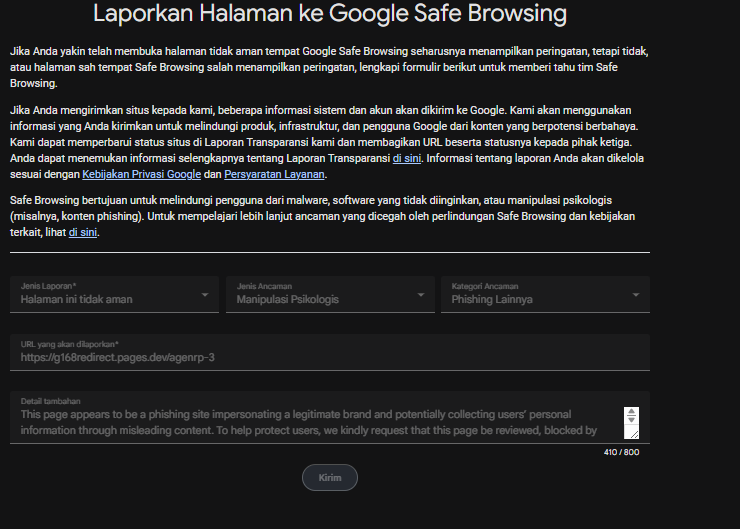Click the textarea scroll down arrow

click(x=631, y=420)
